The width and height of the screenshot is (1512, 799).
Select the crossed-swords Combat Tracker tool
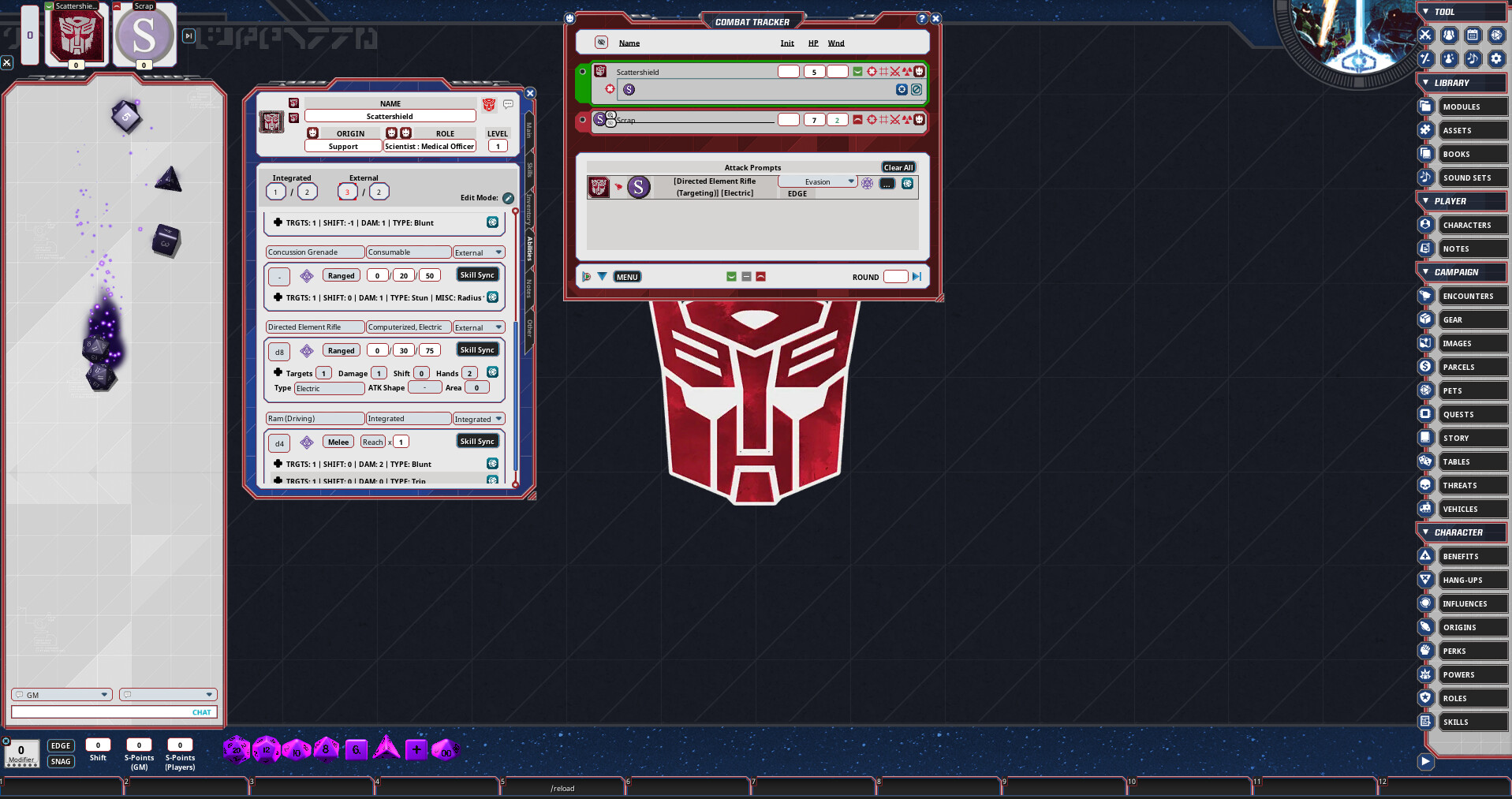click(x=1425, y=35)
